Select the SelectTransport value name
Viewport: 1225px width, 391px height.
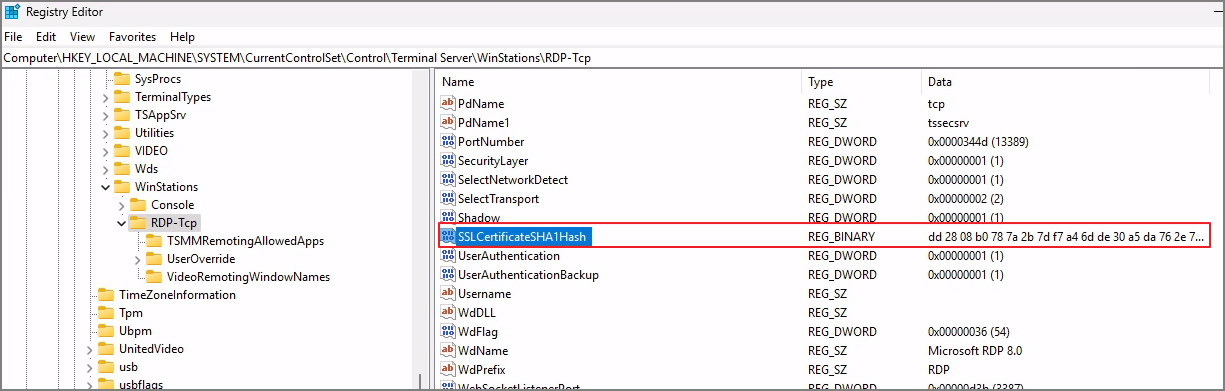click(498, 199)
